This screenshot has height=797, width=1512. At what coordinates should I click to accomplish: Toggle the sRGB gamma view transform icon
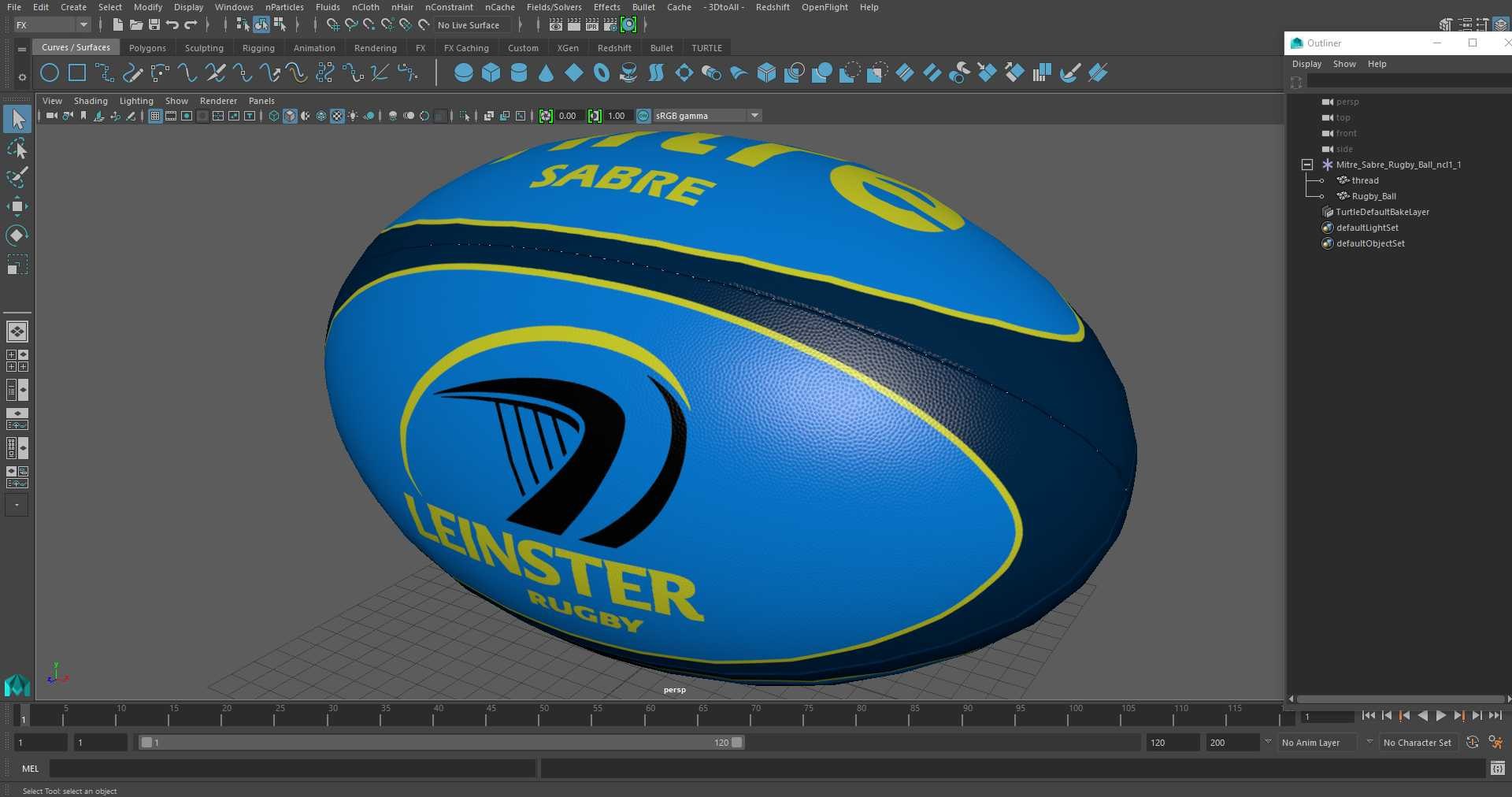tap(643, 116)
